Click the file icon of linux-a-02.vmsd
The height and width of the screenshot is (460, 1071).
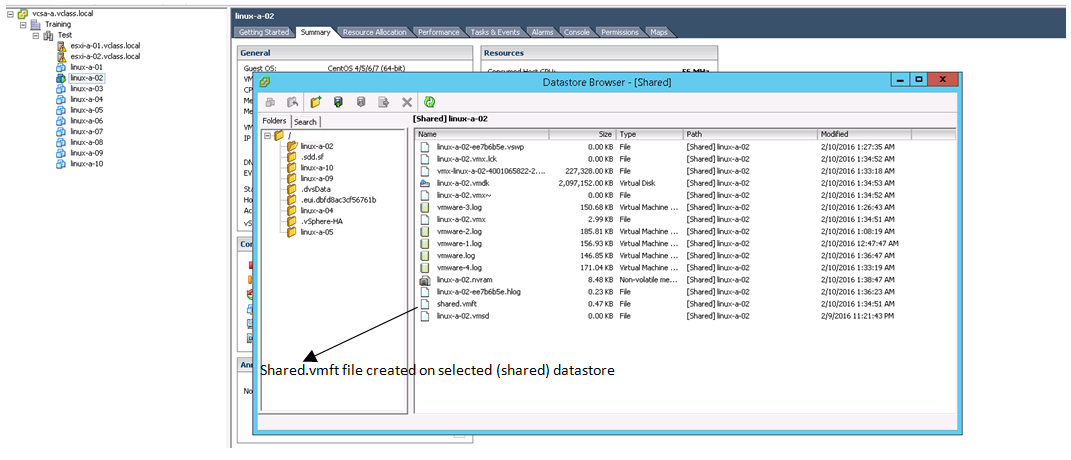[424, 316]
